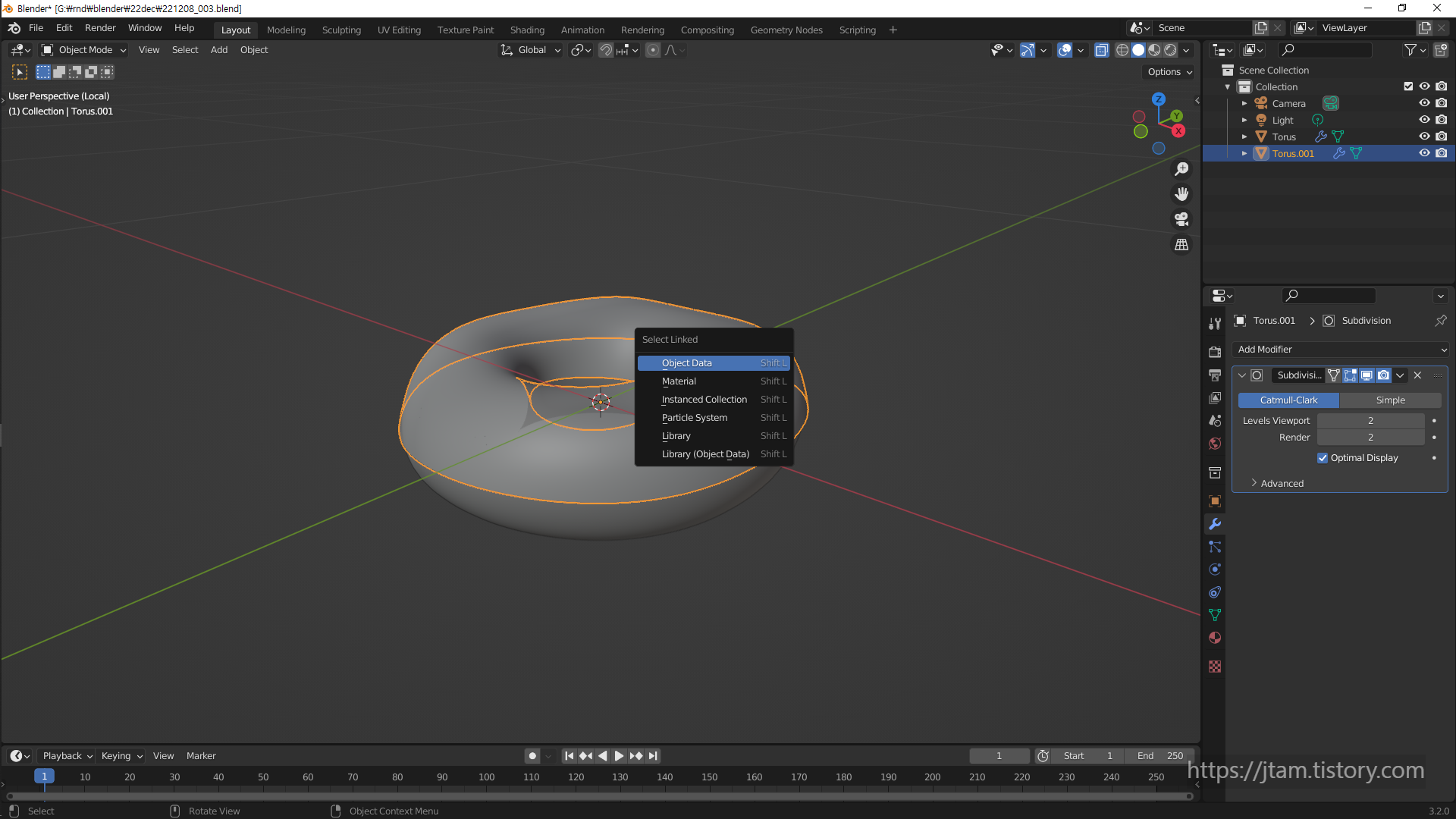Switch to orthographic grid view icon

(x=1181, y=245)
